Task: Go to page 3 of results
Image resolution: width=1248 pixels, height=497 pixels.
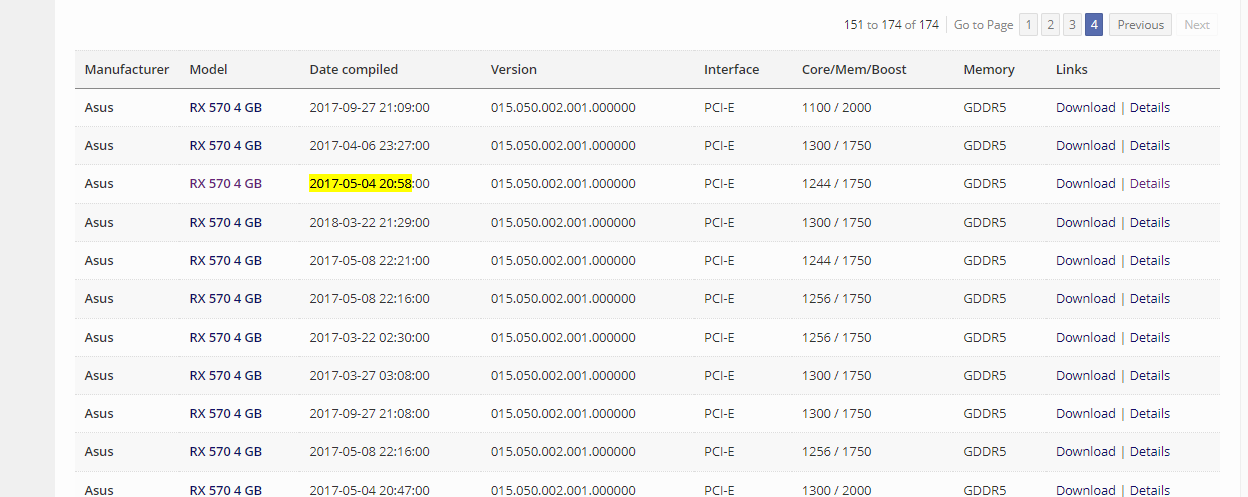Action: (x=1072, y=25)
